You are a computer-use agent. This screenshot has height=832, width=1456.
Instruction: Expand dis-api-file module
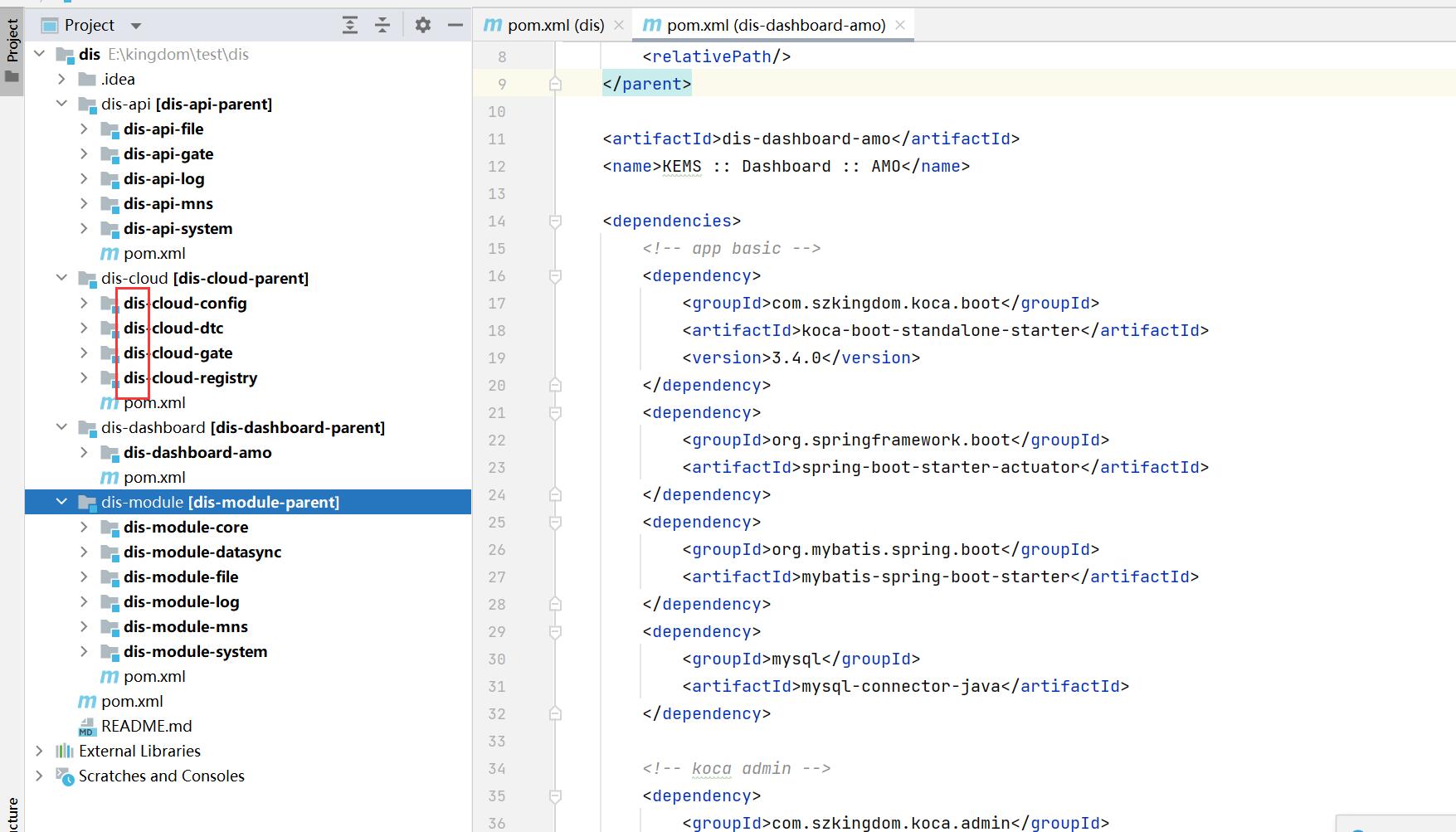click(x=84, y=129)
